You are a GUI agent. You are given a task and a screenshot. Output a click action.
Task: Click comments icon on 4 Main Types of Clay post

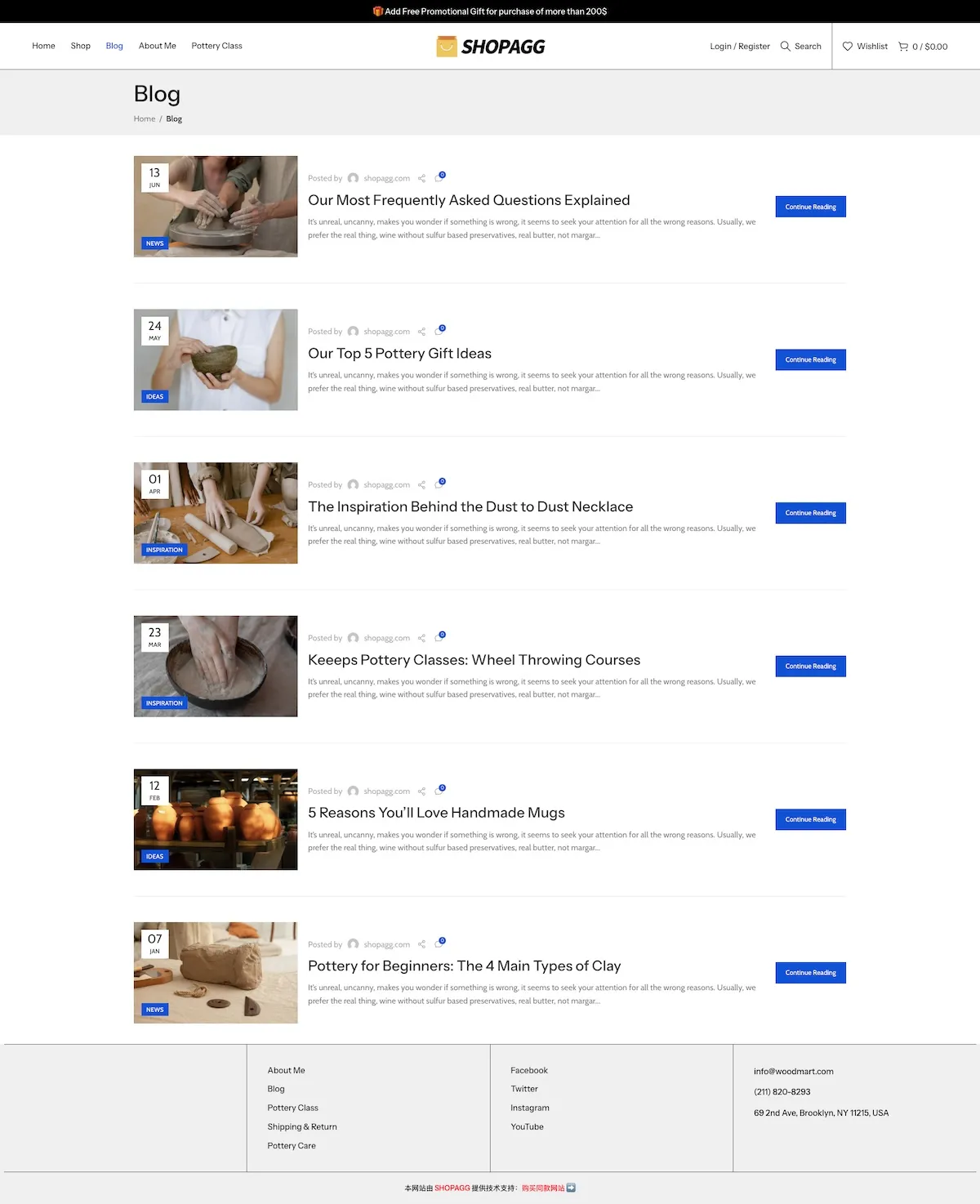[x=439, y=943]
